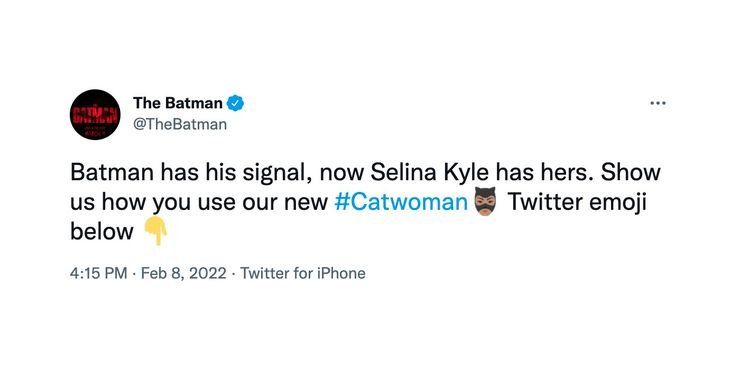Click the word now in first line
The image size is (740, 370).
(342, 175)
